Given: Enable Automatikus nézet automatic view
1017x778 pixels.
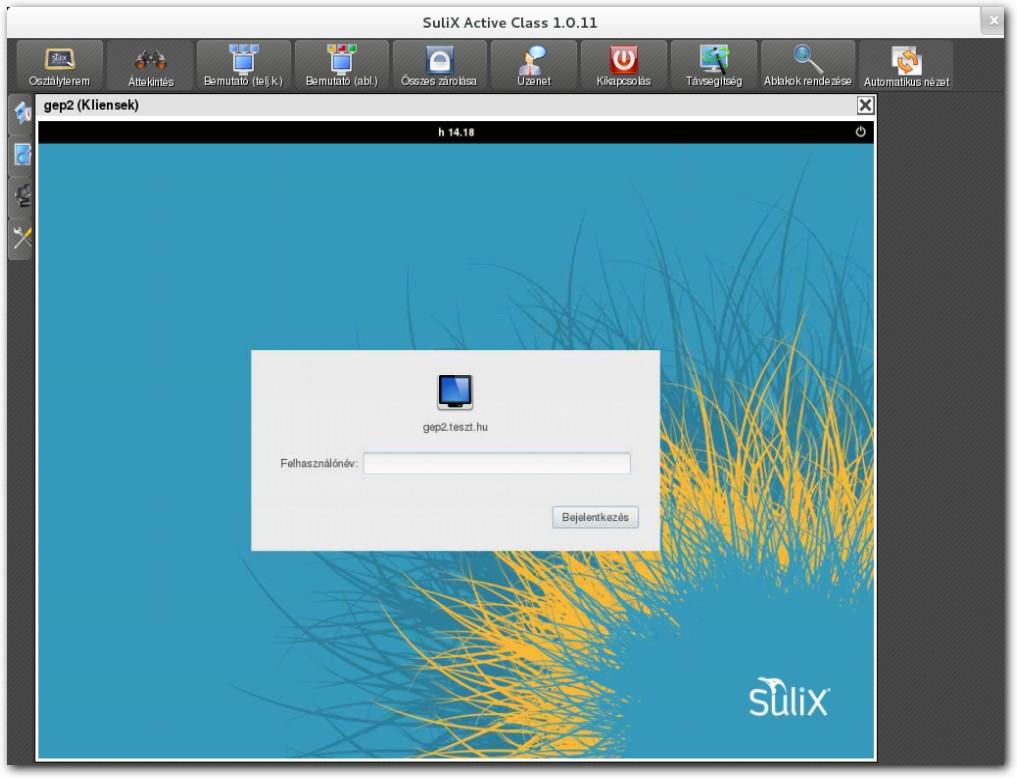Looking at the screenshot, I should (906, 65).
